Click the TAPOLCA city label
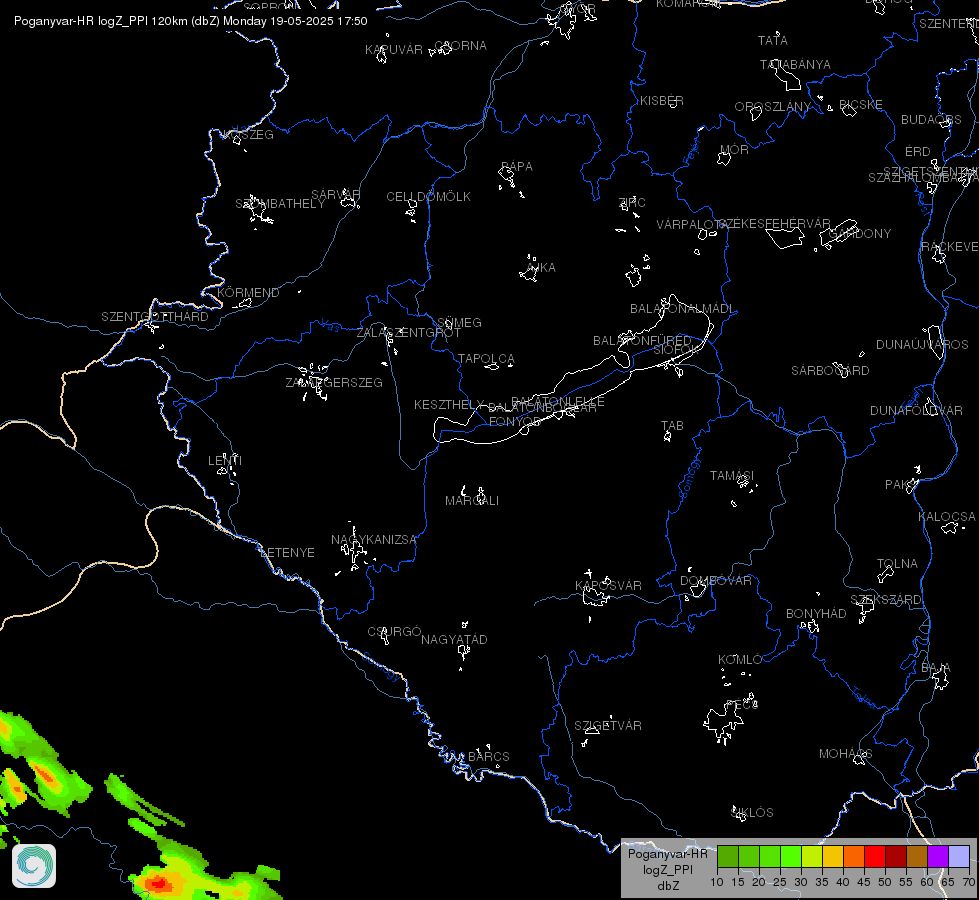979x900 pixels. click(486, 359)
